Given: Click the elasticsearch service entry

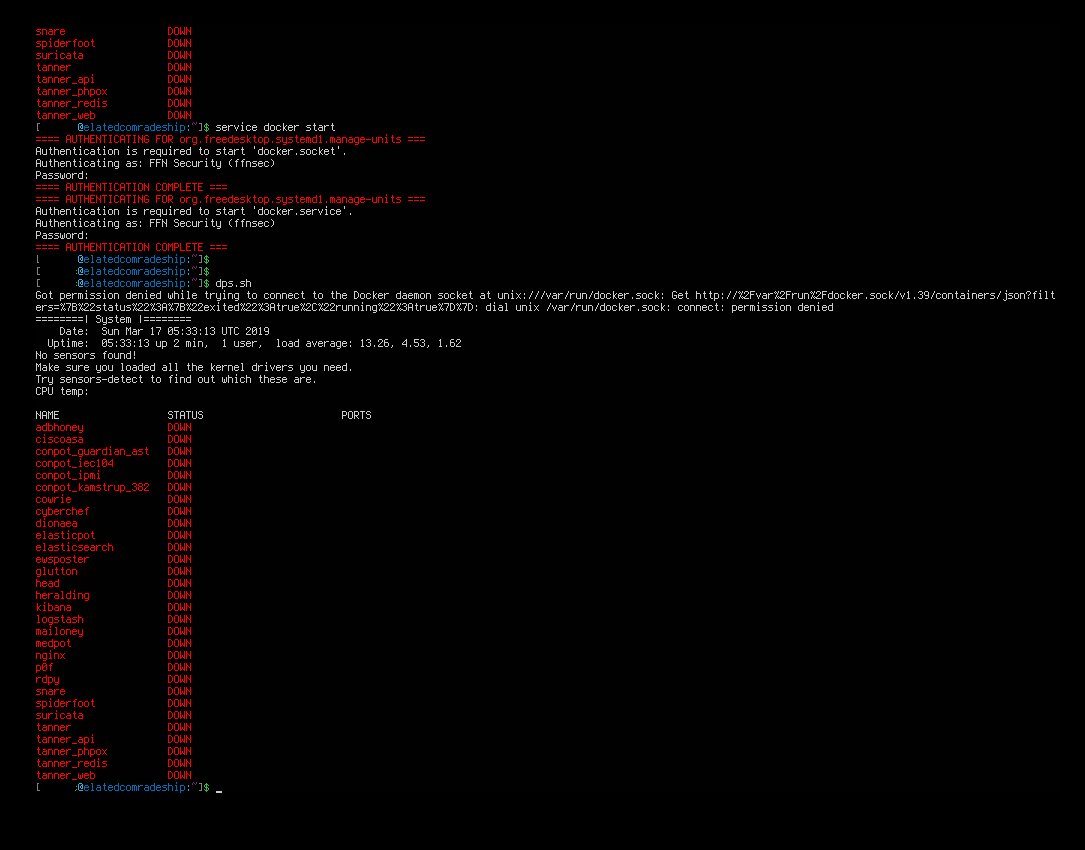Looking at the screenshot, I should point(74,547).
